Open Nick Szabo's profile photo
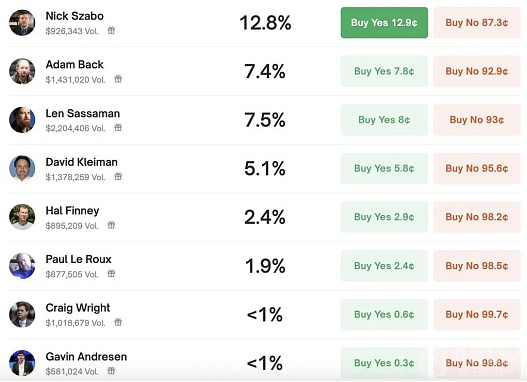Image resolution: width=527 pixels, height=382 pixels. click(22, 23)
